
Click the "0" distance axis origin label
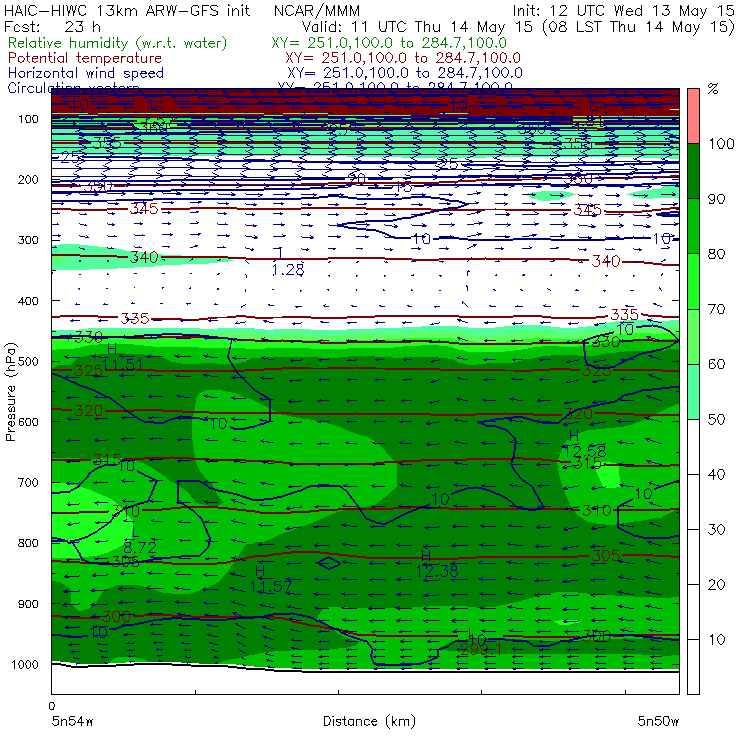pyautogui.click(x=51, y=706)
